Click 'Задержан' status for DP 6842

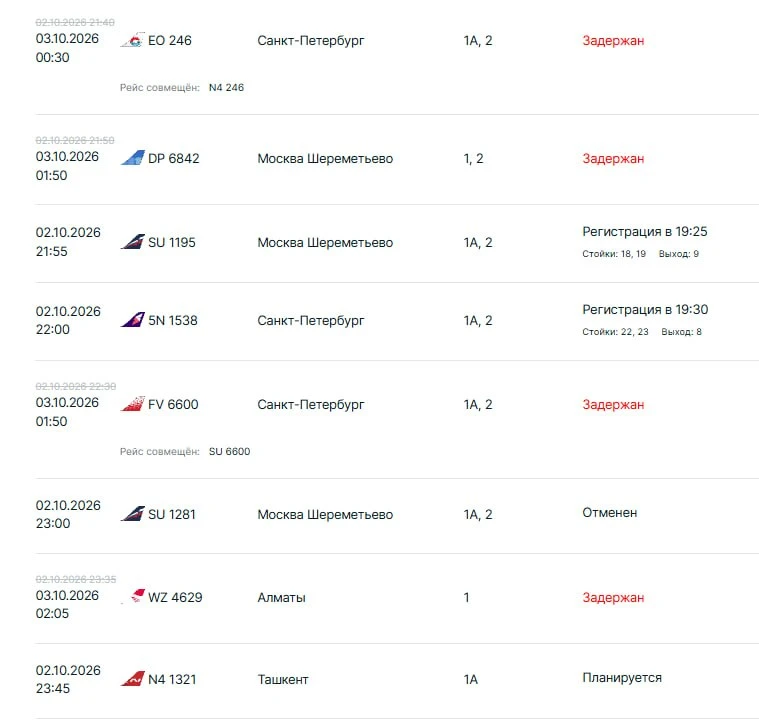613,159
